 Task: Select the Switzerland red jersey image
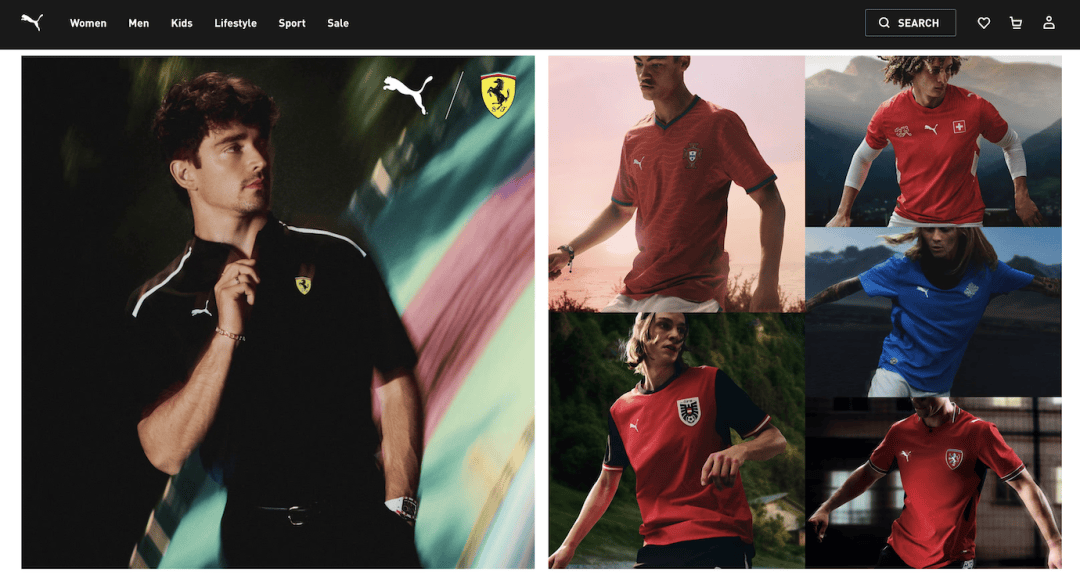(x=933, y=141)
